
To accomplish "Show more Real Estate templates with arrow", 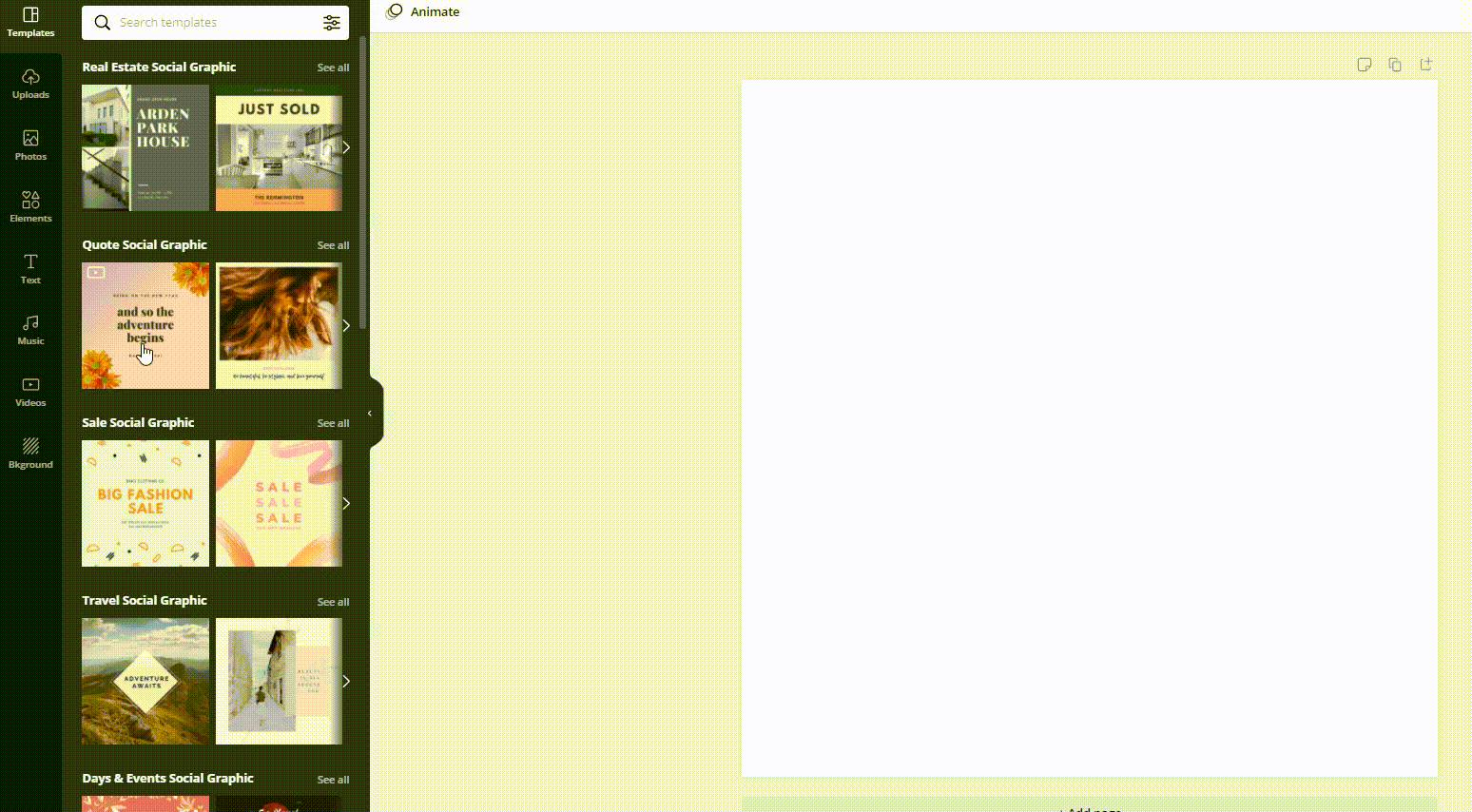I will pos(346,147).
